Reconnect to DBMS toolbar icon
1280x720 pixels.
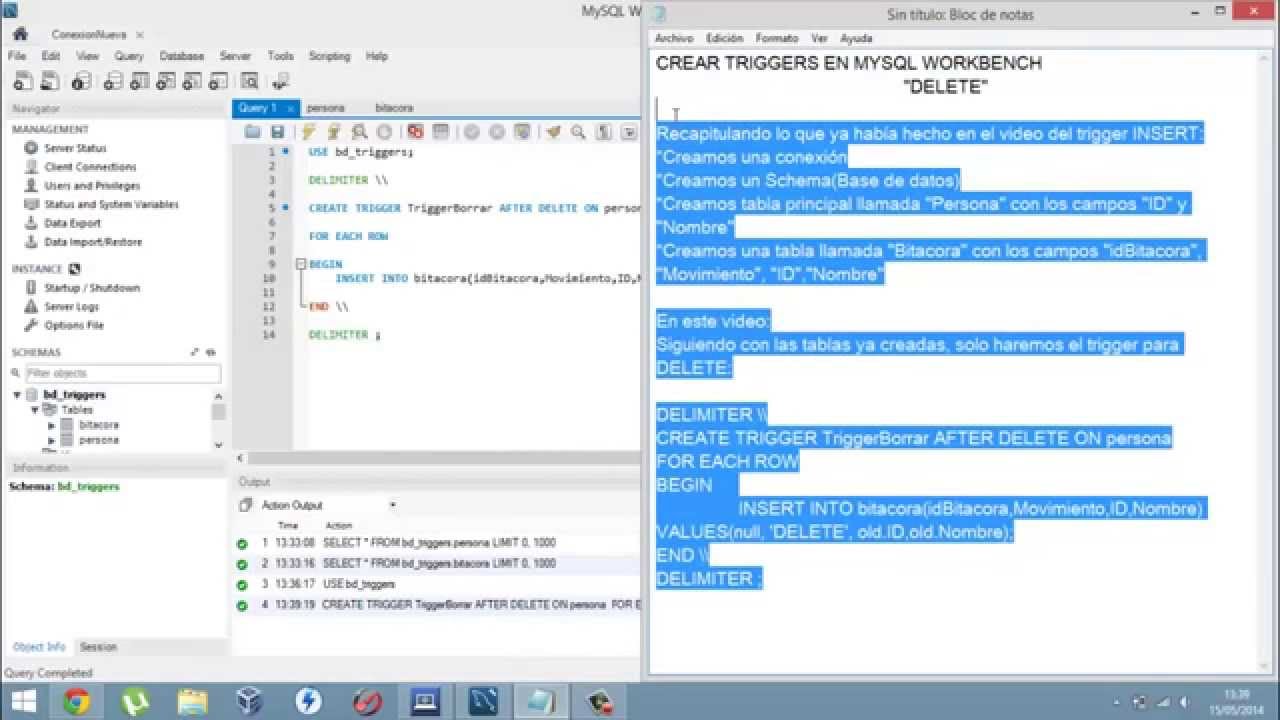click(x=281, y=81)
